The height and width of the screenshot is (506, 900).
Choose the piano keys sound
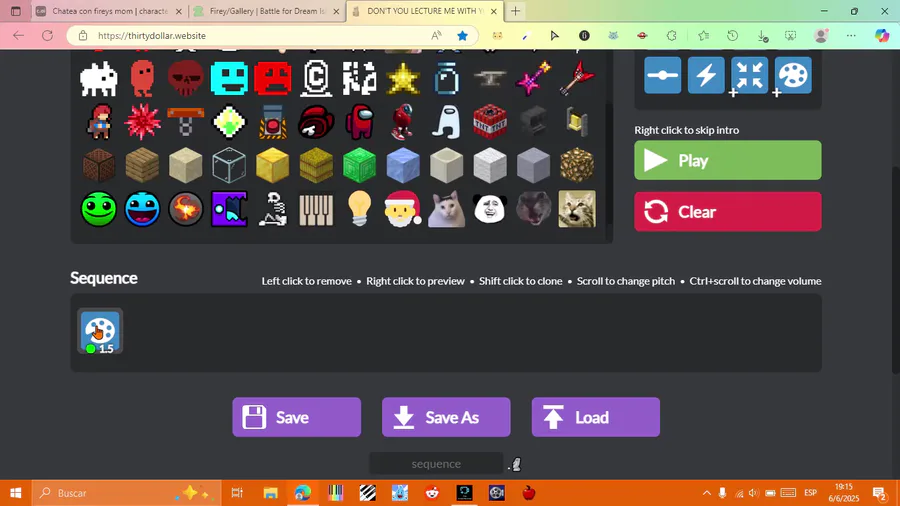(x=316, y=209)
